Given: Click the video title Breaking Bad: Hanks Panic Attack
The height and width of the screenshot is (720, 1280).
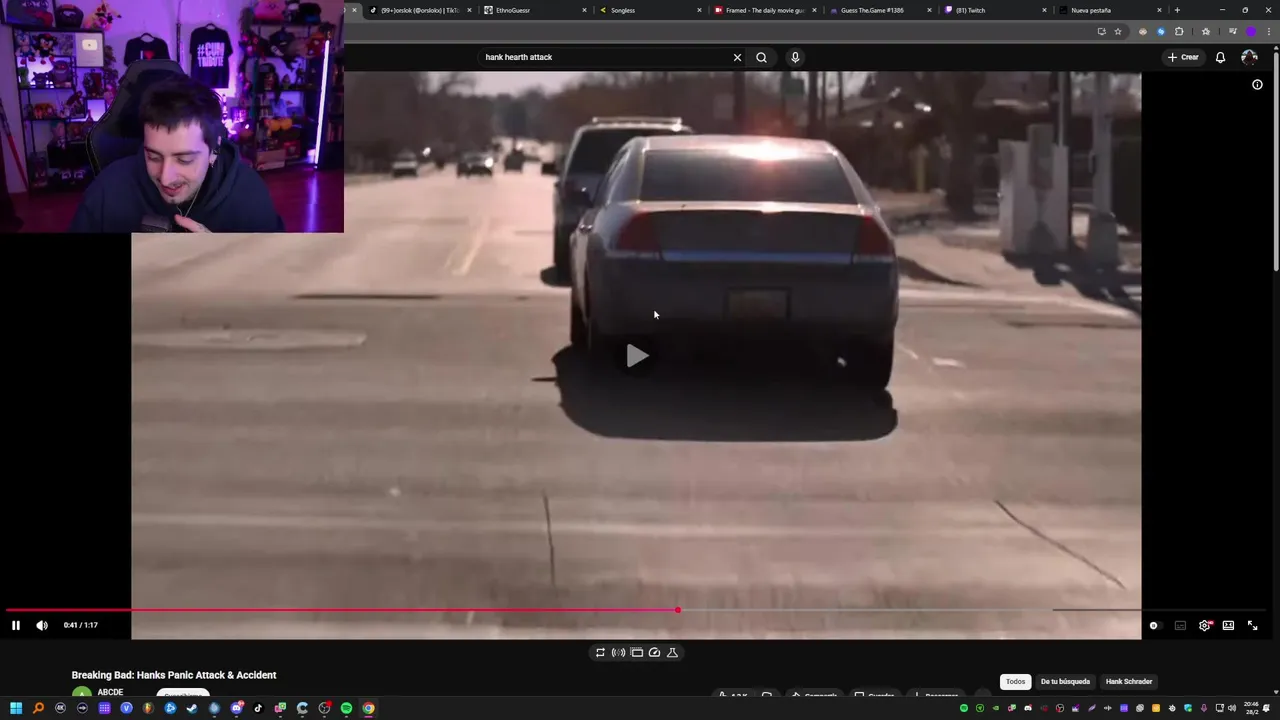Looking at the screenshot, I should (x=174, y=675).
